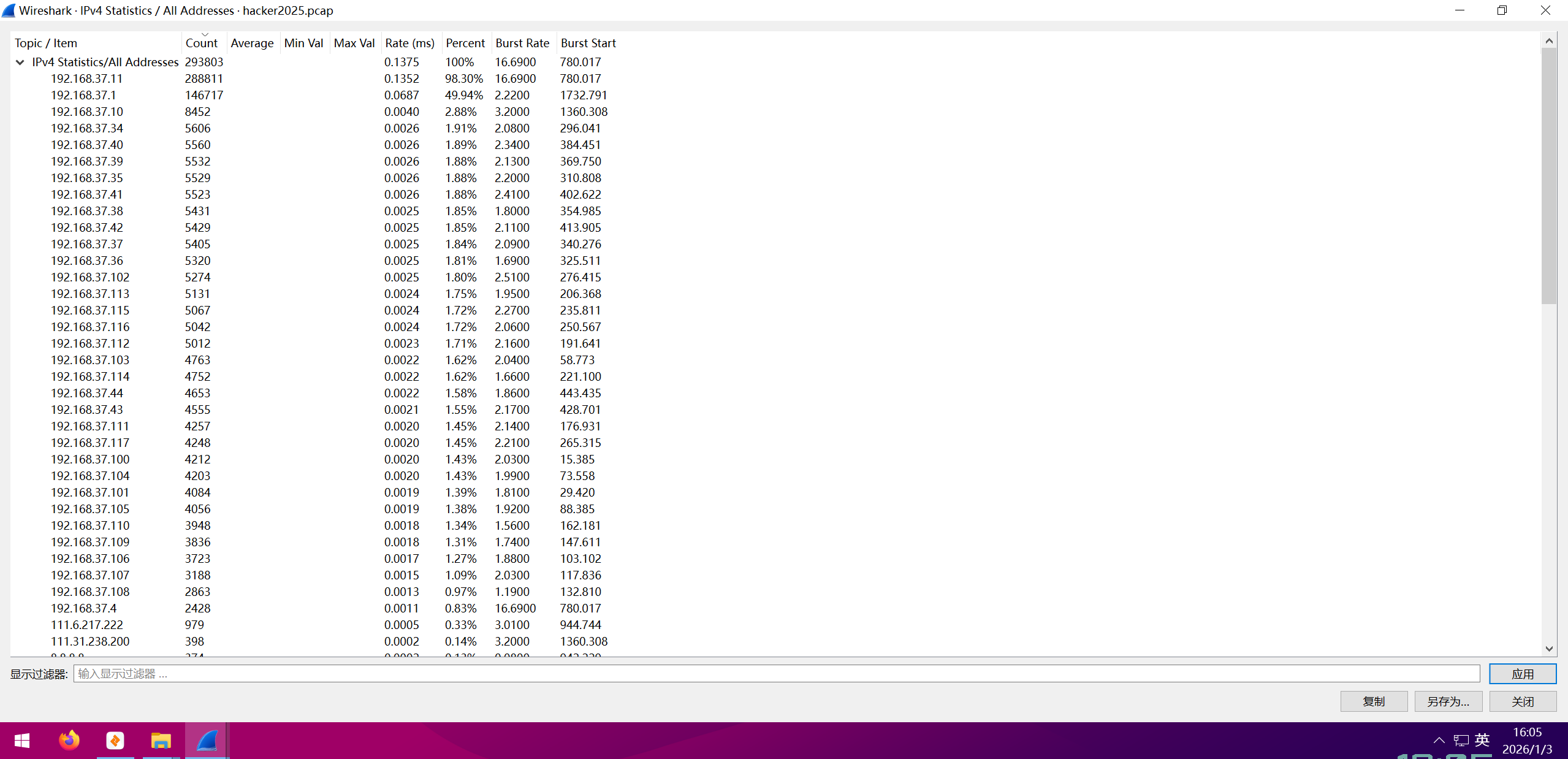Switch the input language indicator 英
1568x759 pixels.
pos(1482,740)
